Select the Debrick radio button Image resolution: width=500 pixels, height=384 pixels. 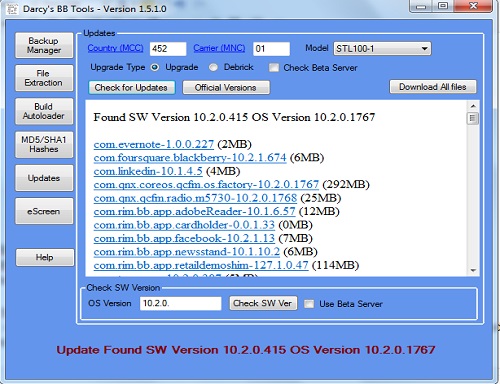pos(213,67)
